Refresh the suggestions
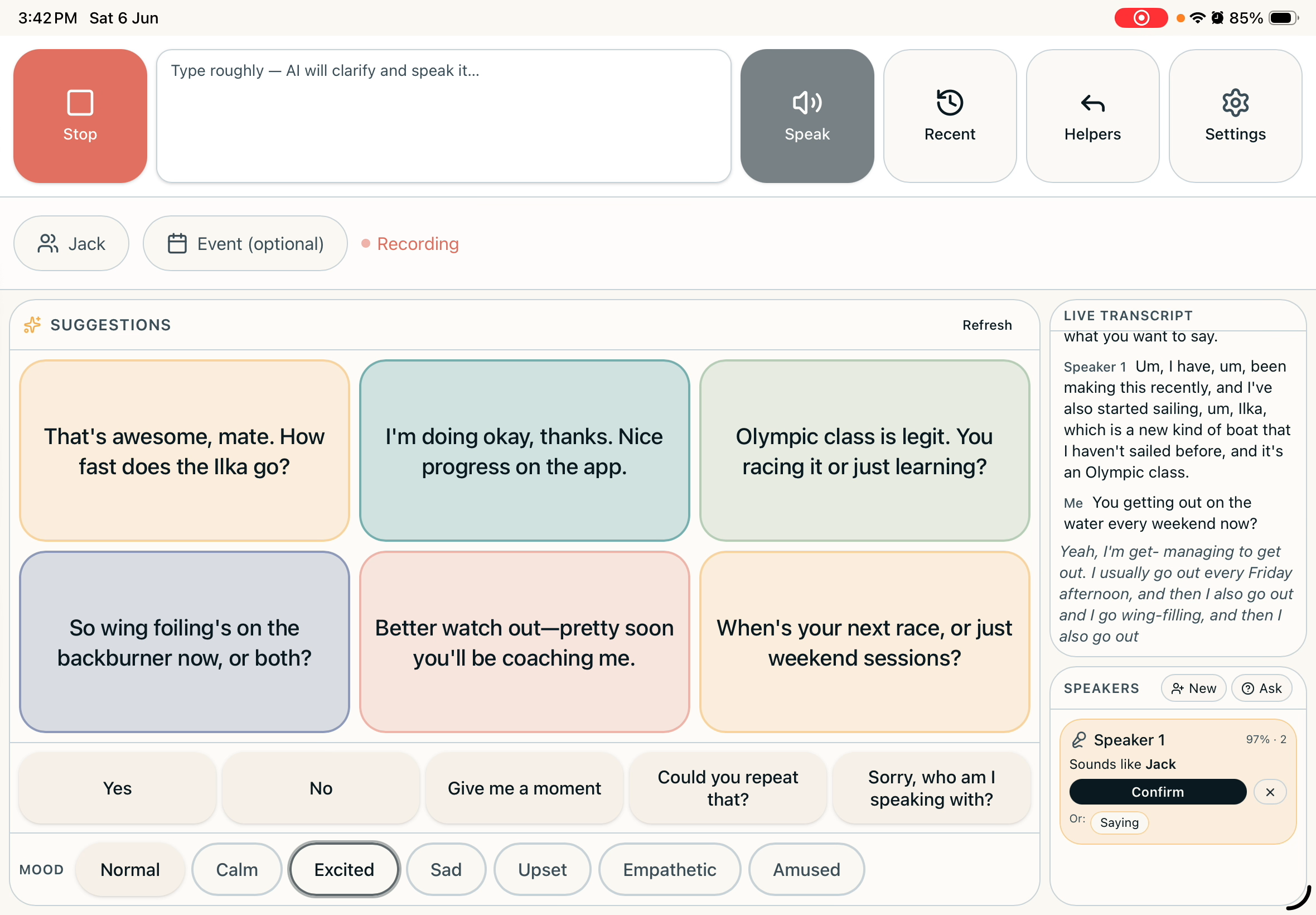Viewport: 1316px width, 915px height. tap(986, 325)
